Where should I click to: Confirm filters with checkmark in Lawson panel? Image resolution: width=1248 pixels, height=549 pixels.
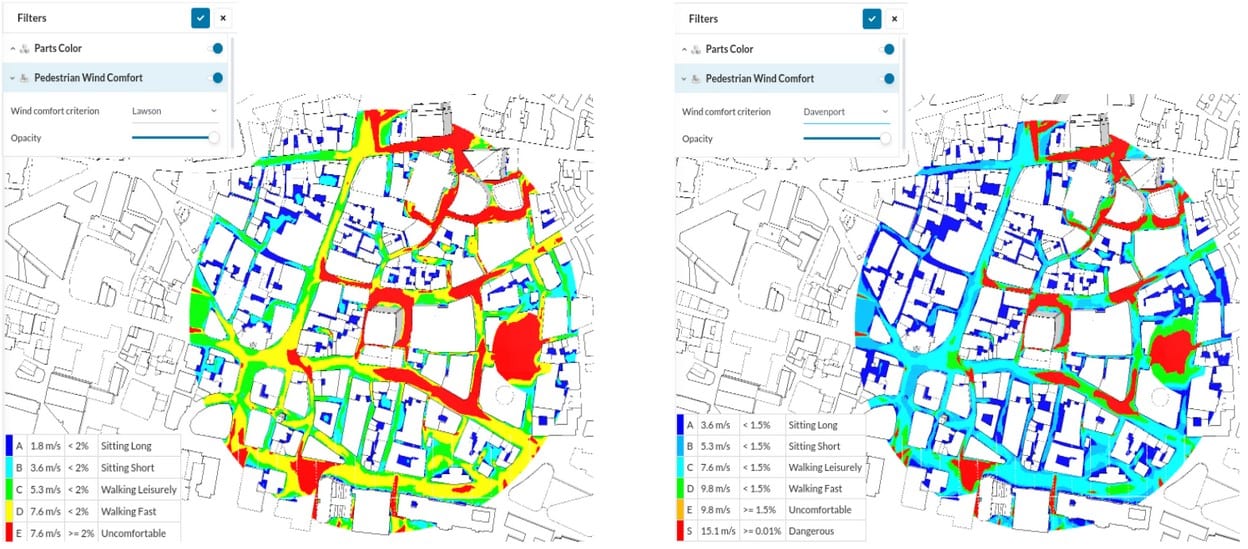click(x=201, y=18)
